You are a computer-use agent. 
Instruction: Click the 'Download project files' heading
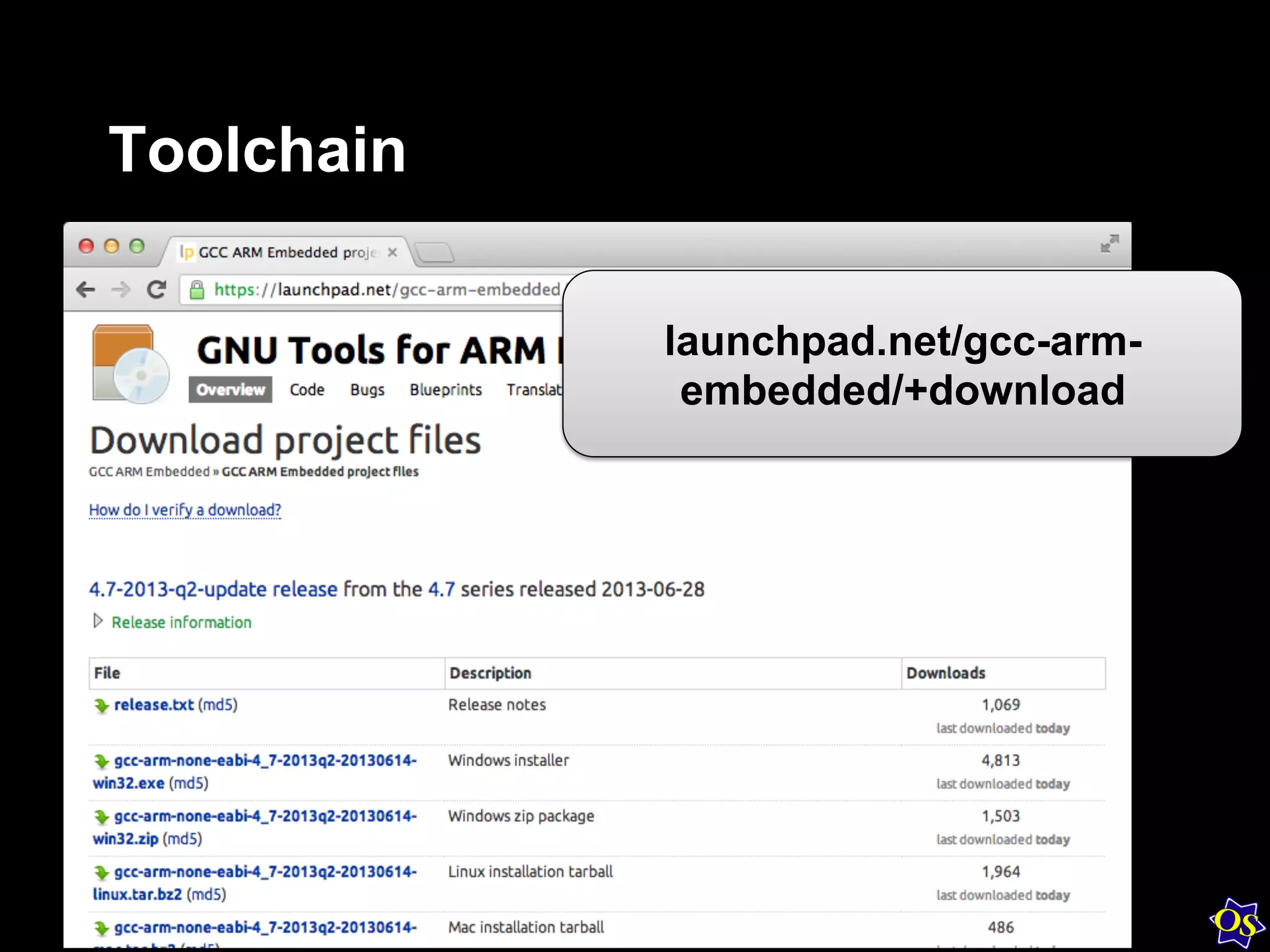coord(285,441)
